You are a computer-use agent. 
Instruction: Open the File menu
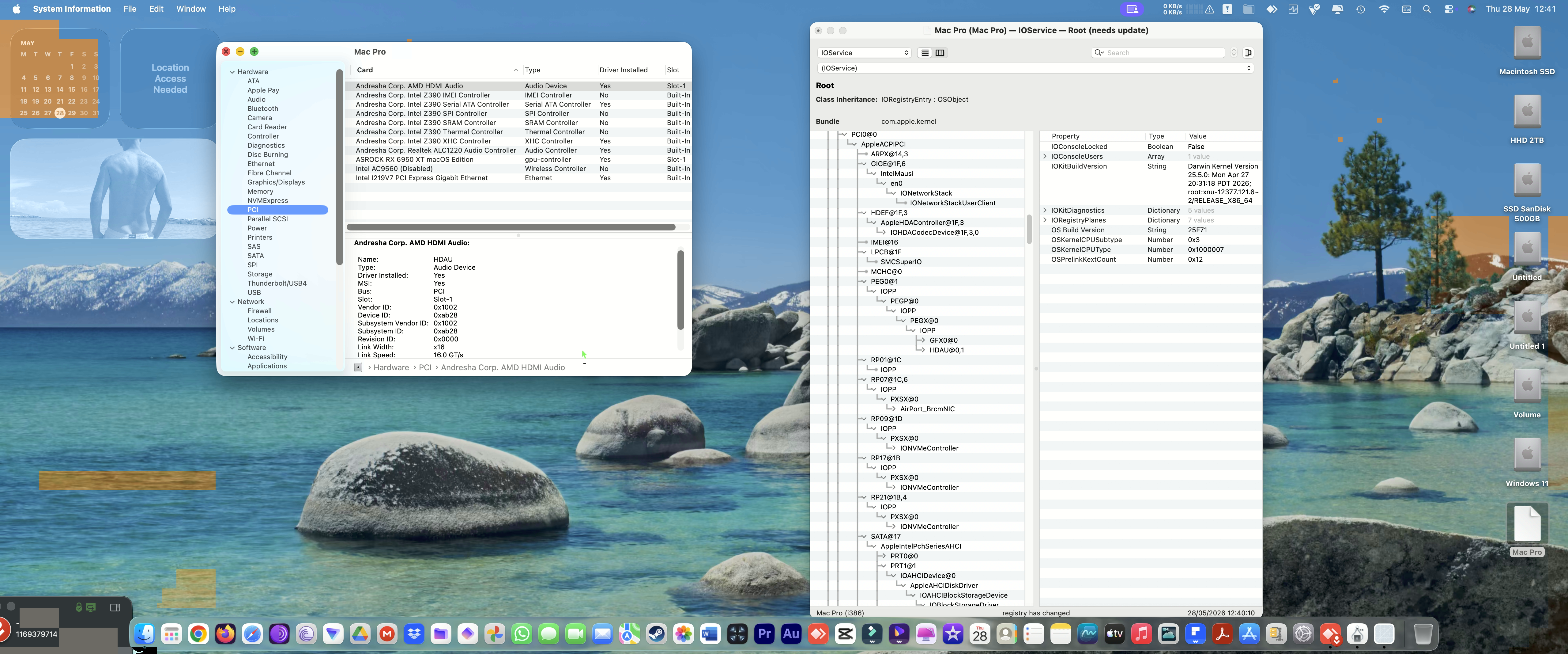pos(130,9)
